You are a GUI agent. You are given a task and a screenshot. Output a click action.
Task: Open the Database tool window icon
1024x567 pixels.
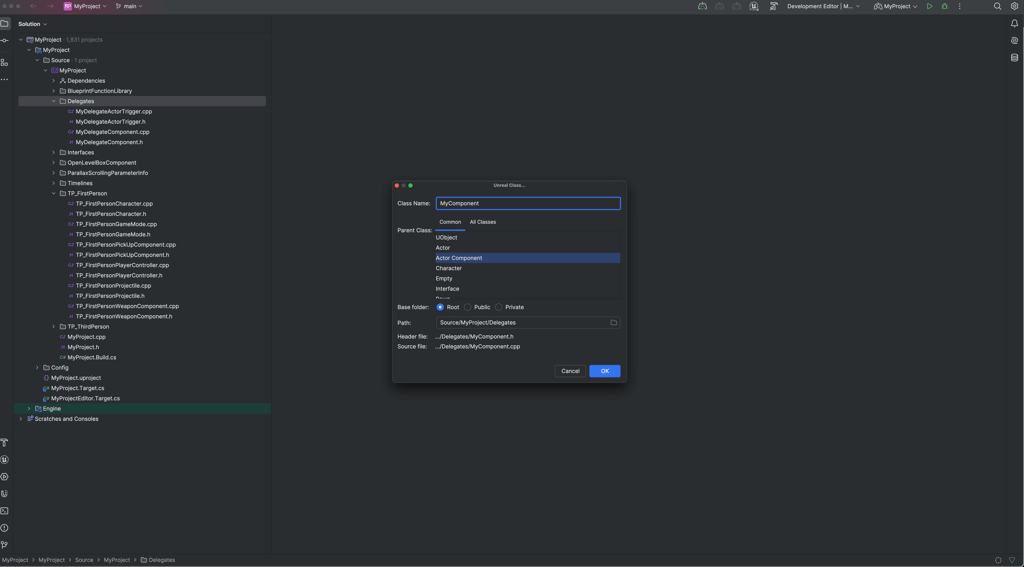1014,57
